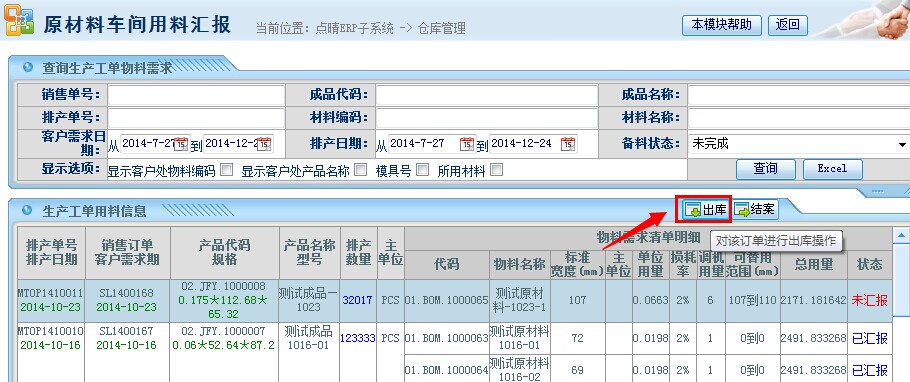
Task: Open calendar for 排产日期 start date
Action: pos(468,143)
